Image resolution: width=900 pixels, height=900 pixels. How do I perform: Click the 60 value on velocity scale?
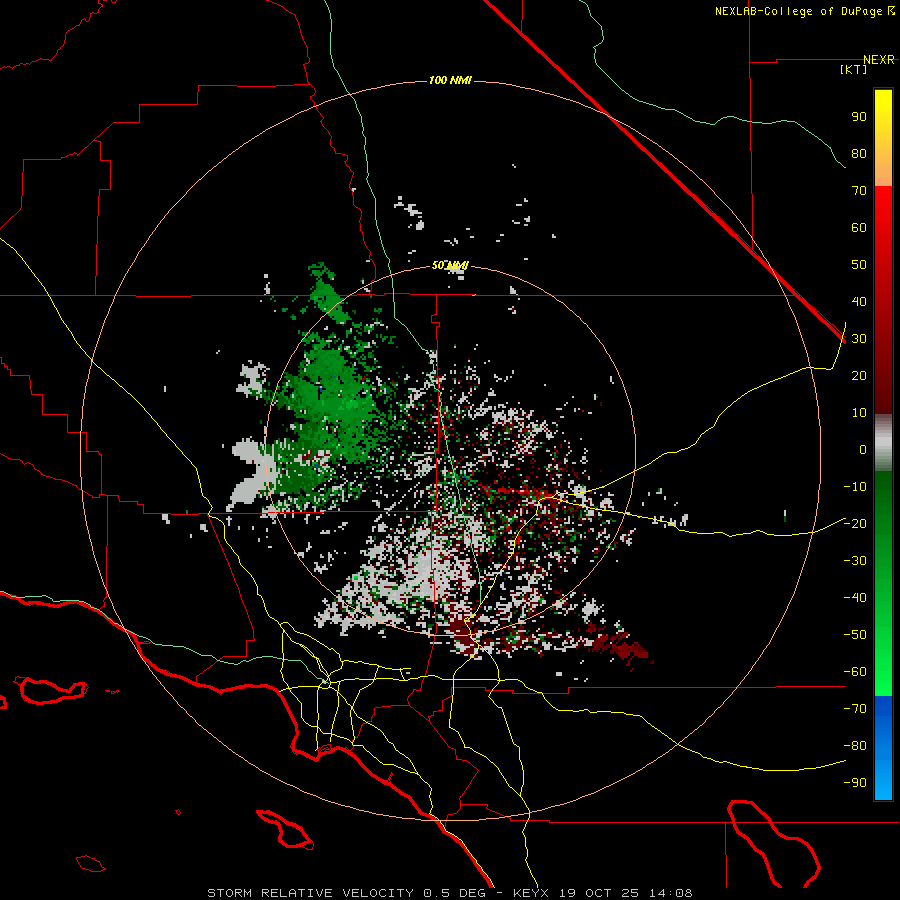(x=859, y=228)
